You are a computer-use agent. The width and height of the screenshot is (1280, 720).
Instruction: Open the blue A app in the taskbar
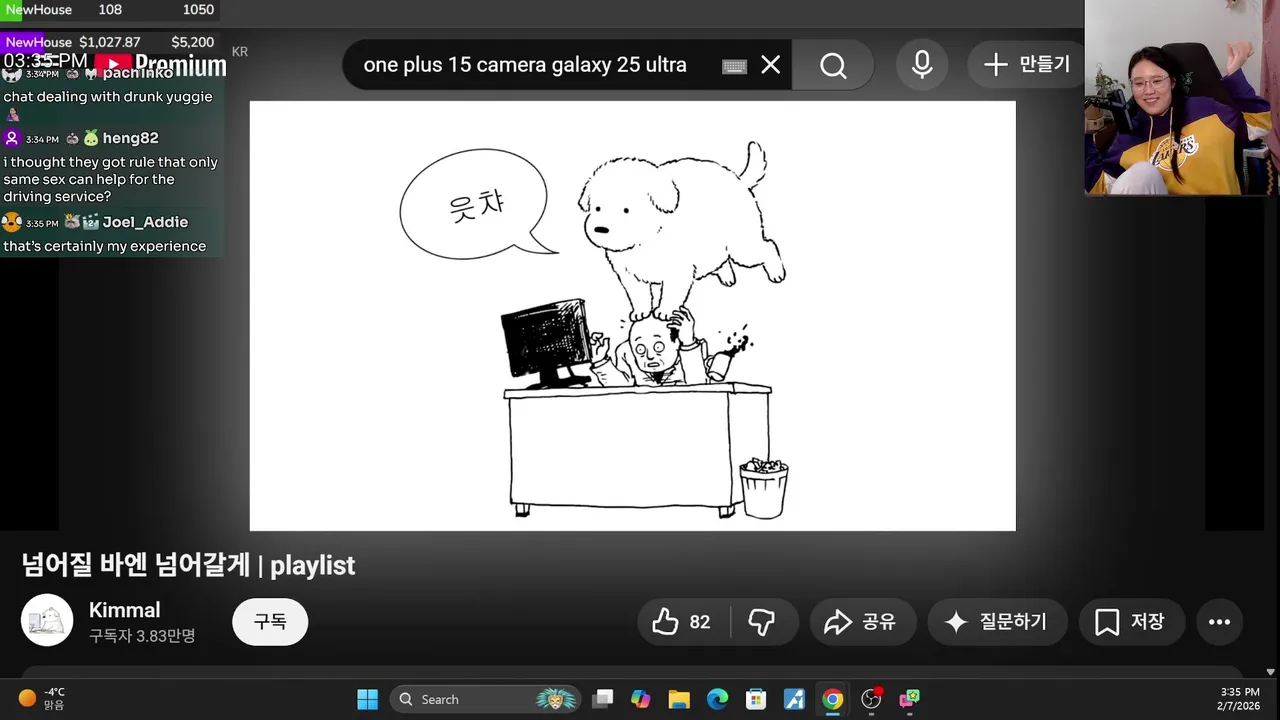(x=794, y=699)
